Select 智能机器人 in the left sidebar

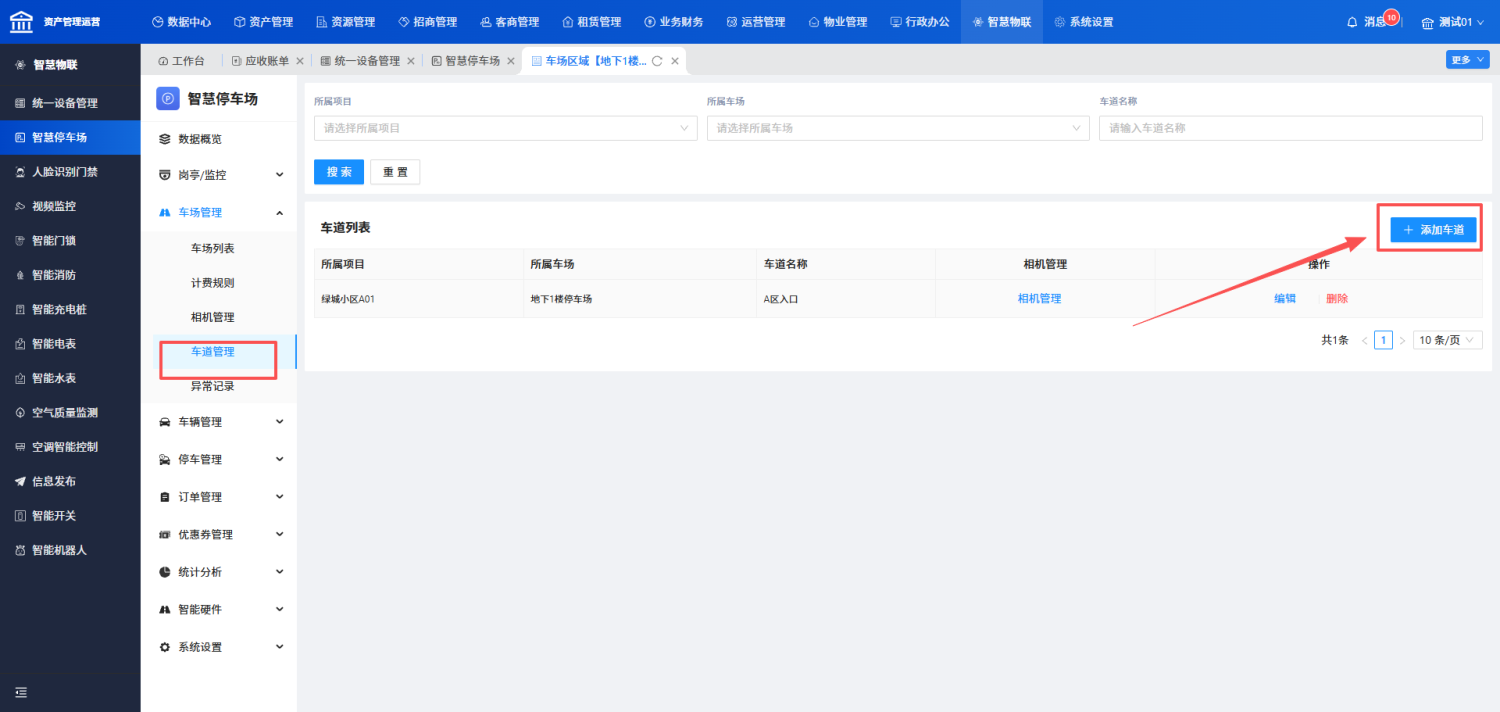coord(70,550)
